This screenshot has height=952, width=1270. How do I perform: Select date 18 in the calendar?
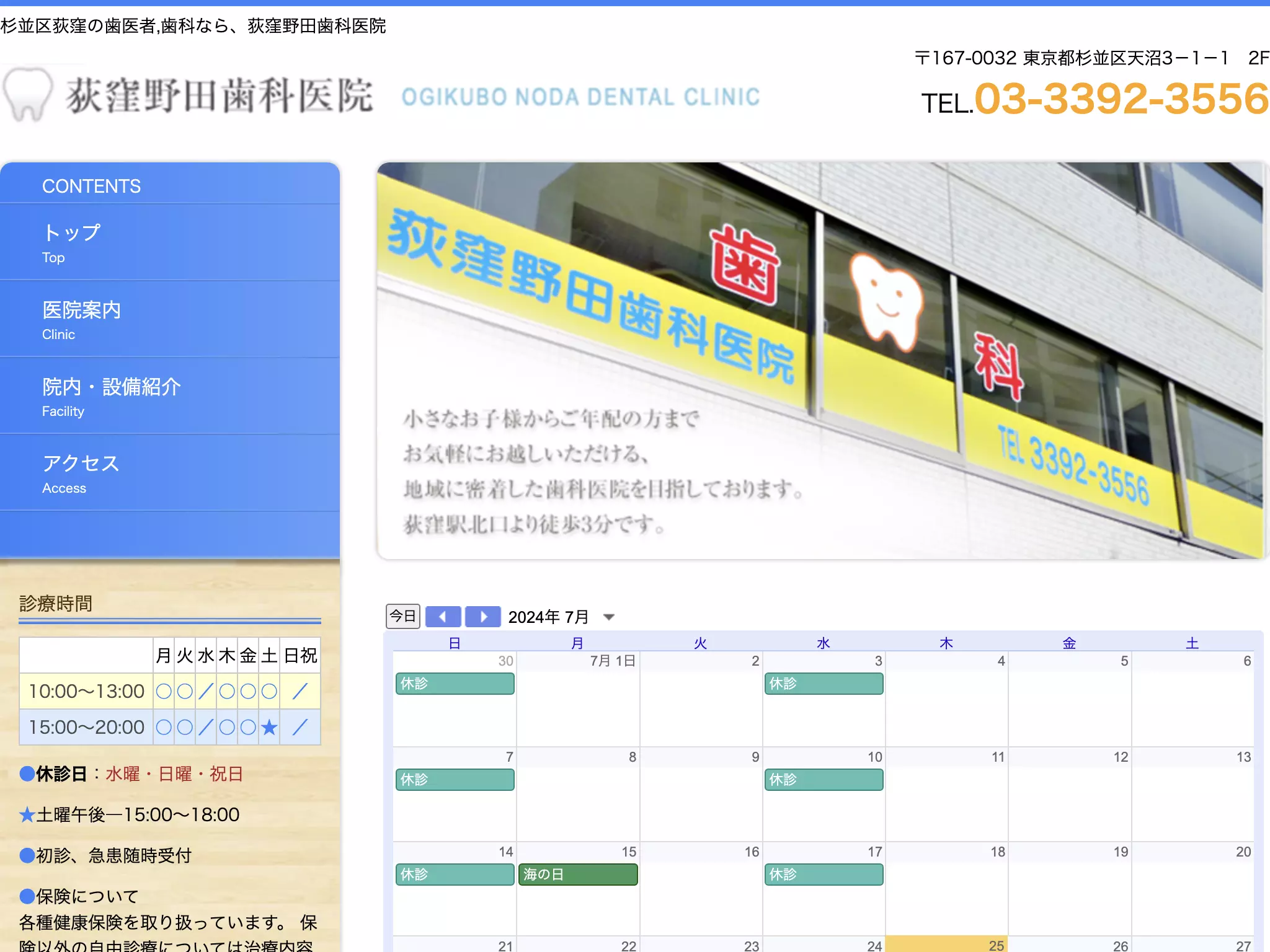click(998, 852)
